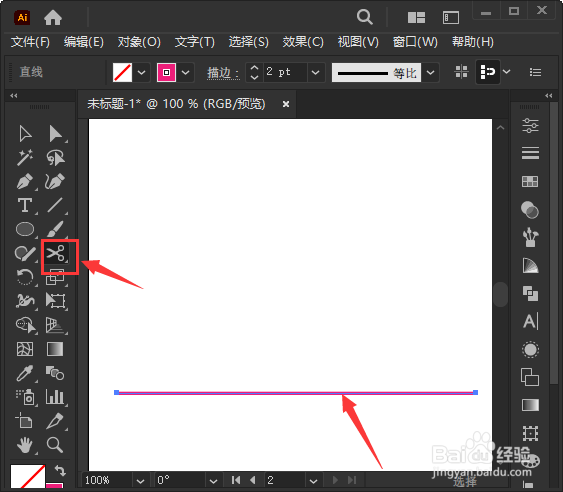Click the toolbar Fill box at bottom

pos(27,477)
